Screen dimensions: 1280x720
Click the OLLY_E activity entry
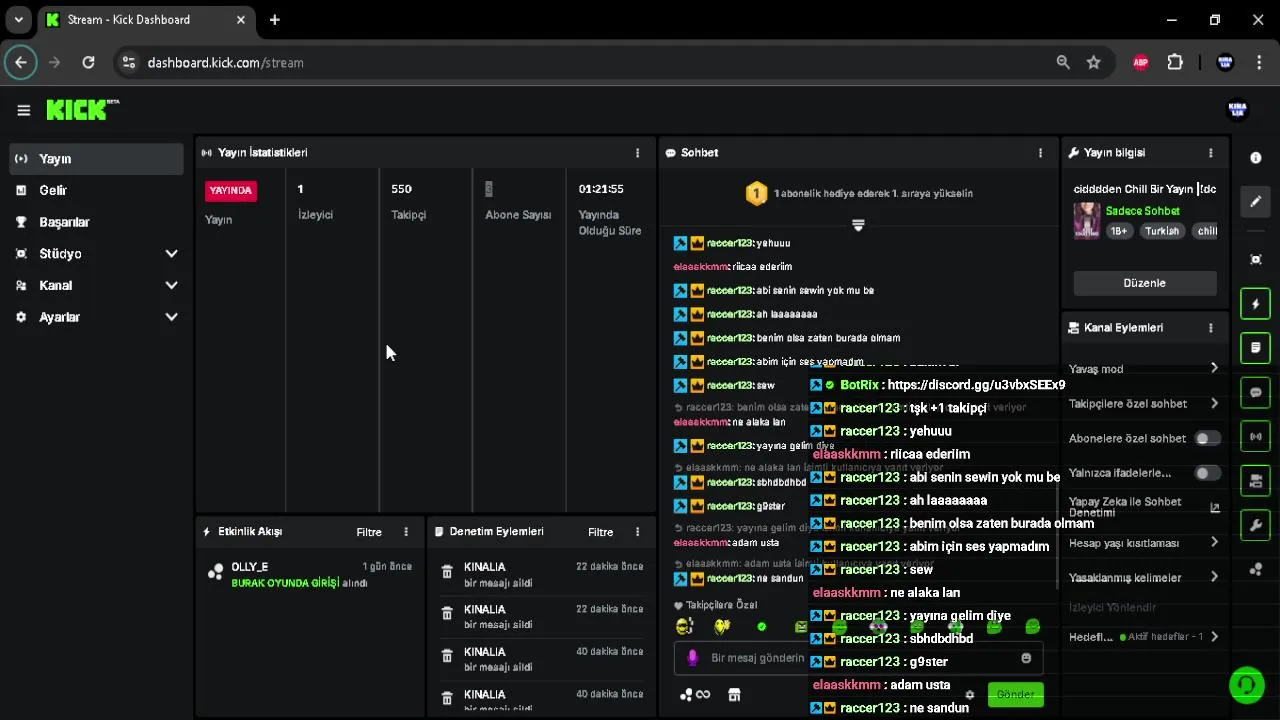309,574
